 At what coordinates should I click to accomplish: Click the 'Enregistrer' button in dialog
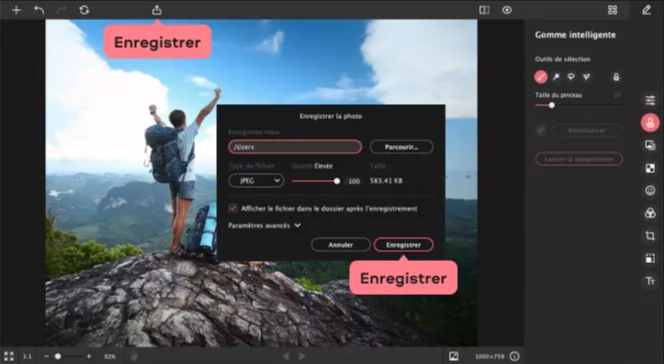(x=403, y=245)
